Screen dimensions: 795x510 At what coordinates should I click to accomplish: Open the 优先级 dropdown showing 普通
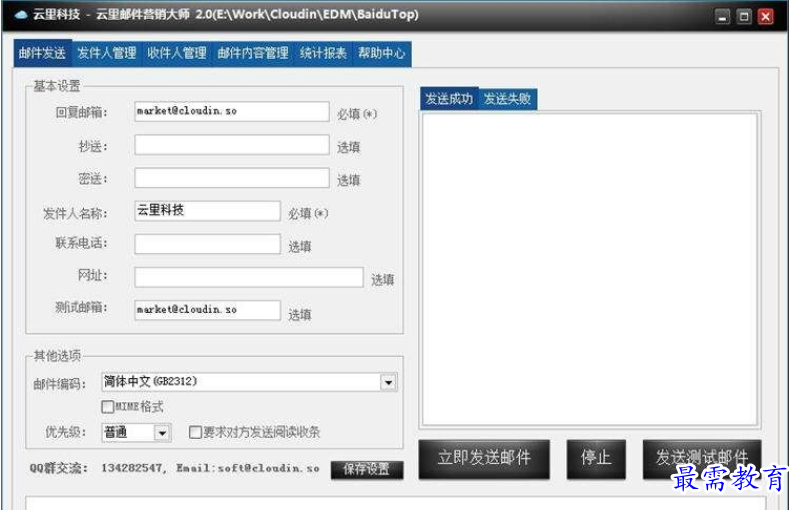point(136,432)
